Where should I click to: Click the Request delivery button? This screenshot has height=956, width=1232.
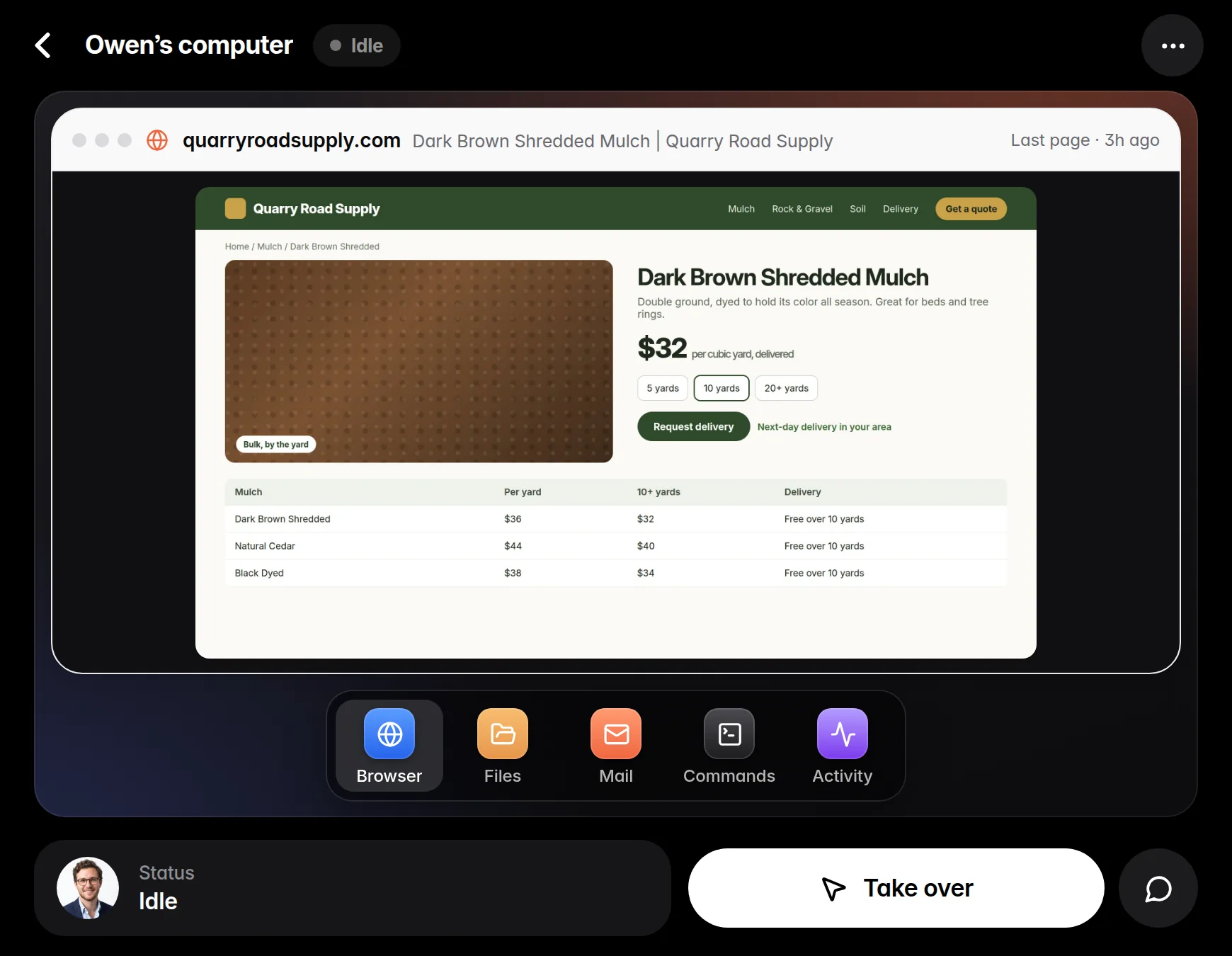pos(693,426)
